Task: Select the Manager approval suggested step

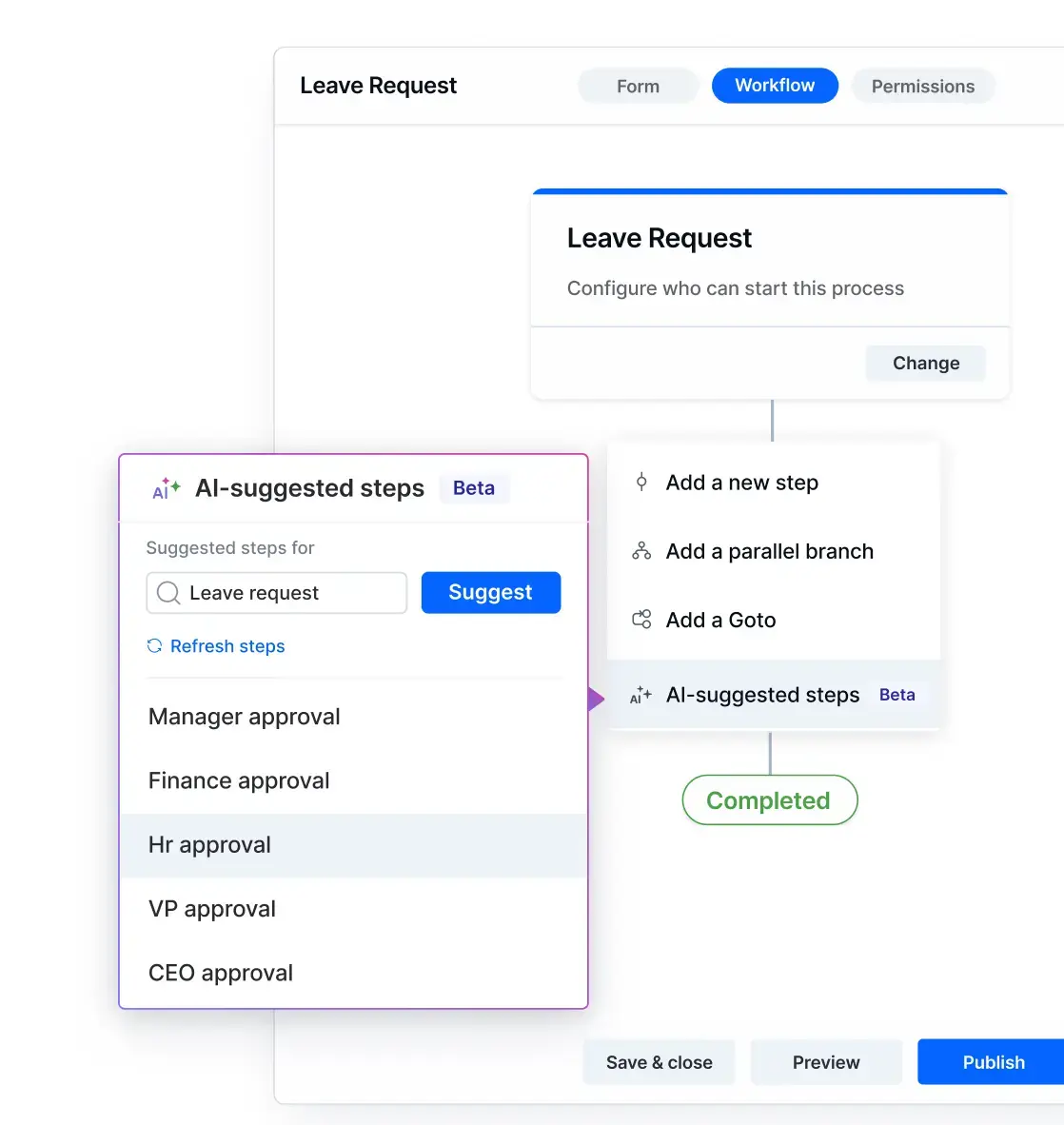Action: (x=244, y=717)
